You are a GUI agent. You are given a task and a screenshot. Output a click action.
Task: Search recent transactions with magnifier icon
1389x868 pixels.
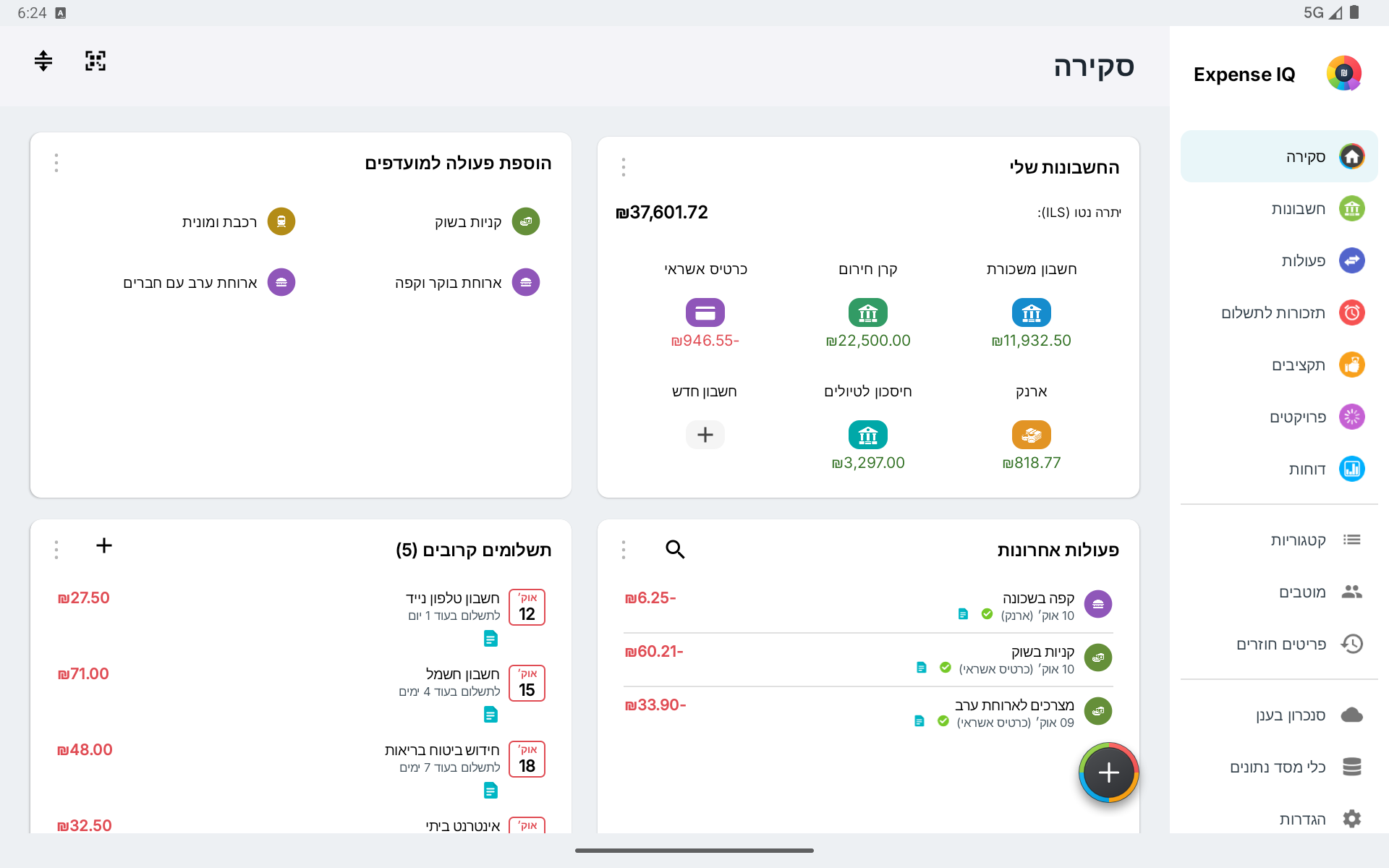(x=675, y=549)
